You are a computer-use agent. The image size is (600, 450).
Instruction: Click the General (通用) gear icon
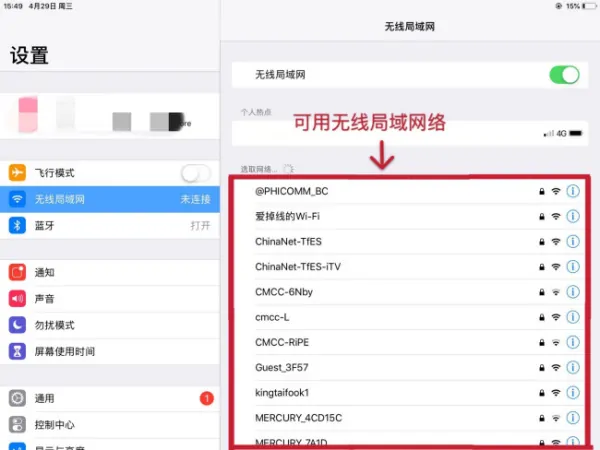point(17,398)
